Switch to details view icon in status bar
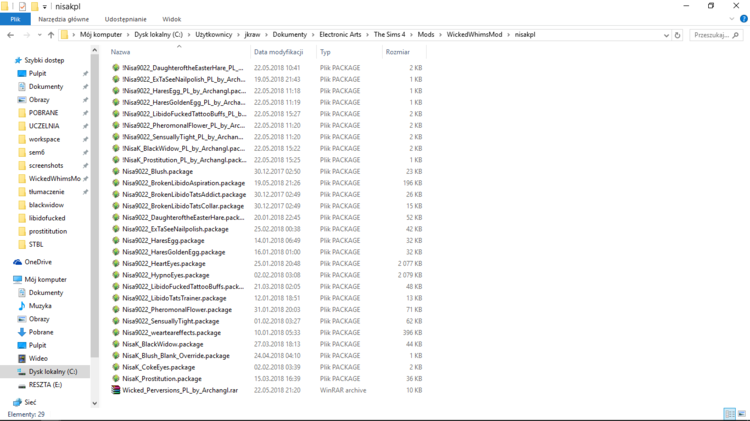Image resolution: width=750 pixels, height=421 pixels. [x=729, y=414]
